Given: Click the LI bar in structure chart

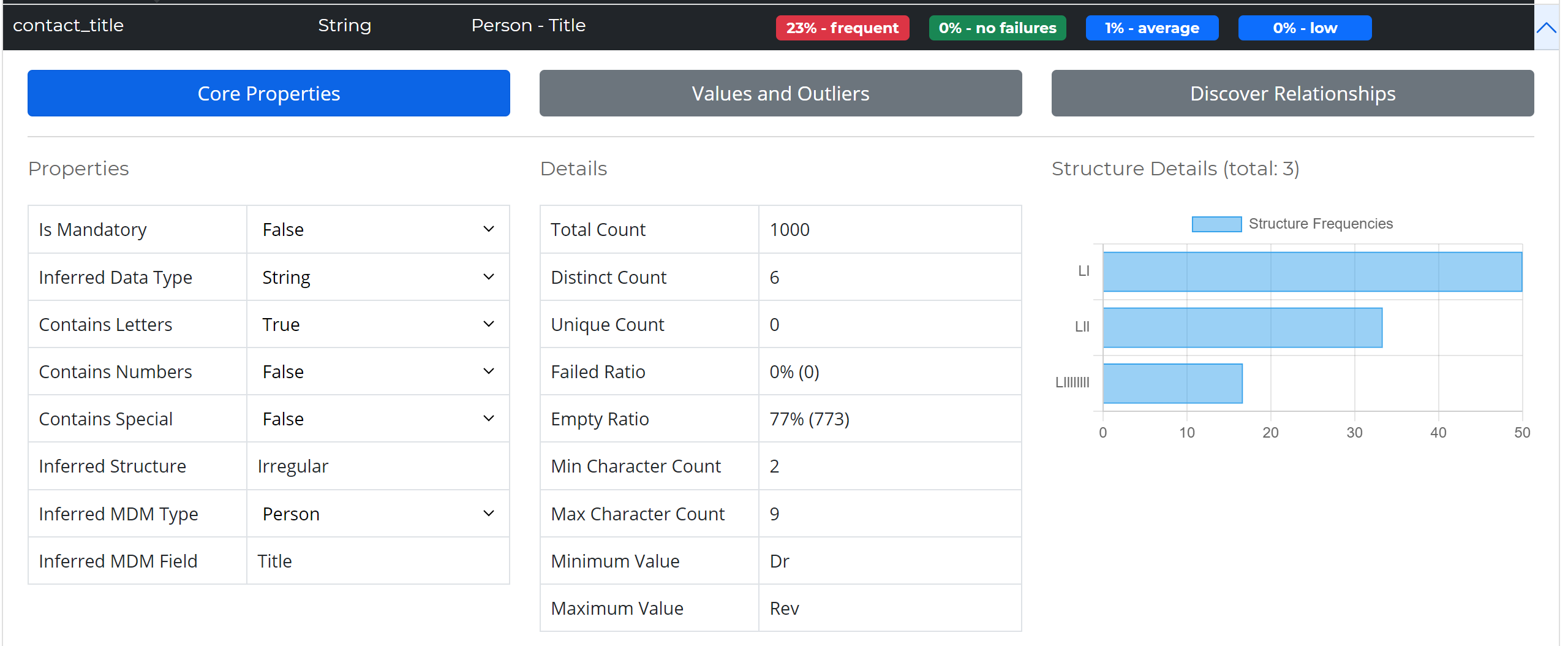Looking at the screenshot, I should tap(1311, 272).
